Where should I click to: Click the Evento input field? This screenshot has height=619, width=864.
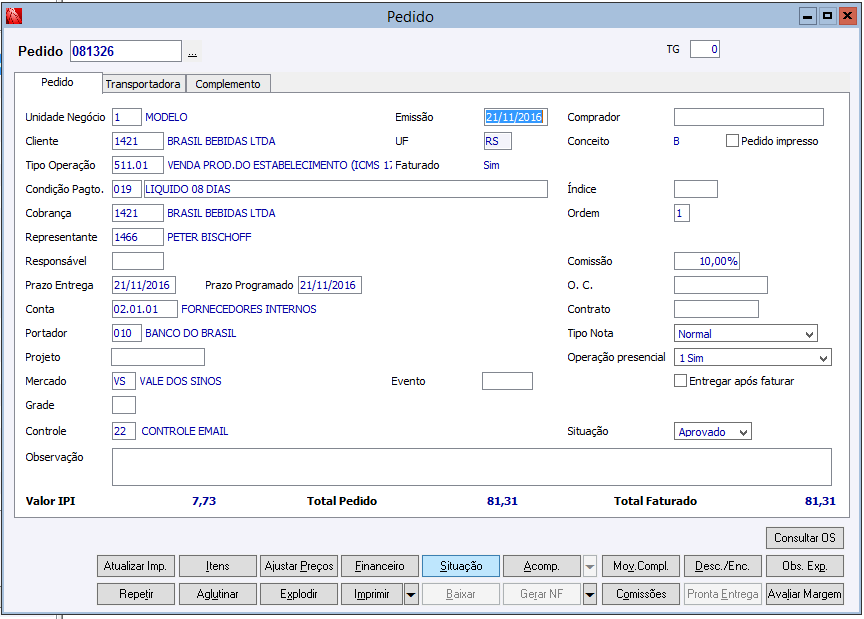[507, 381]
